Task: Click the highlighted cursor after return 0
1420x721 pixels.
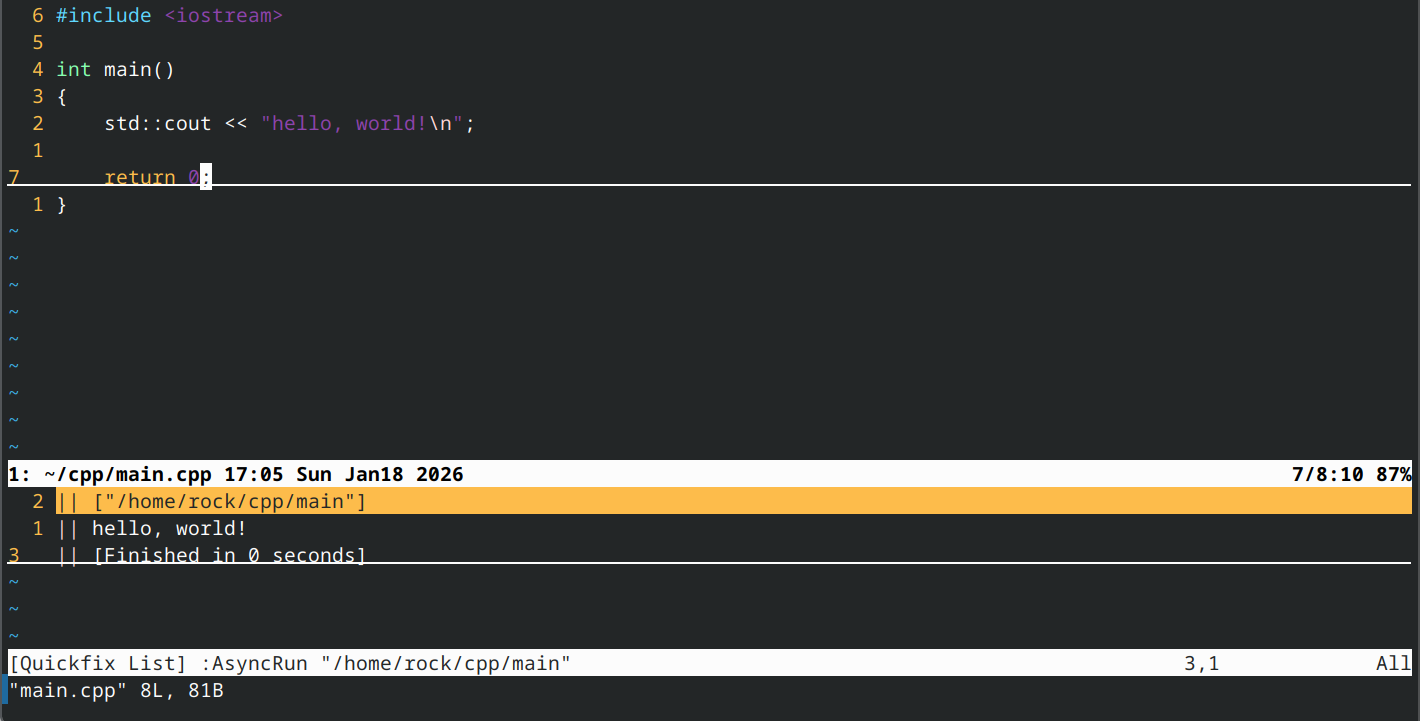Action: [206, 177]
